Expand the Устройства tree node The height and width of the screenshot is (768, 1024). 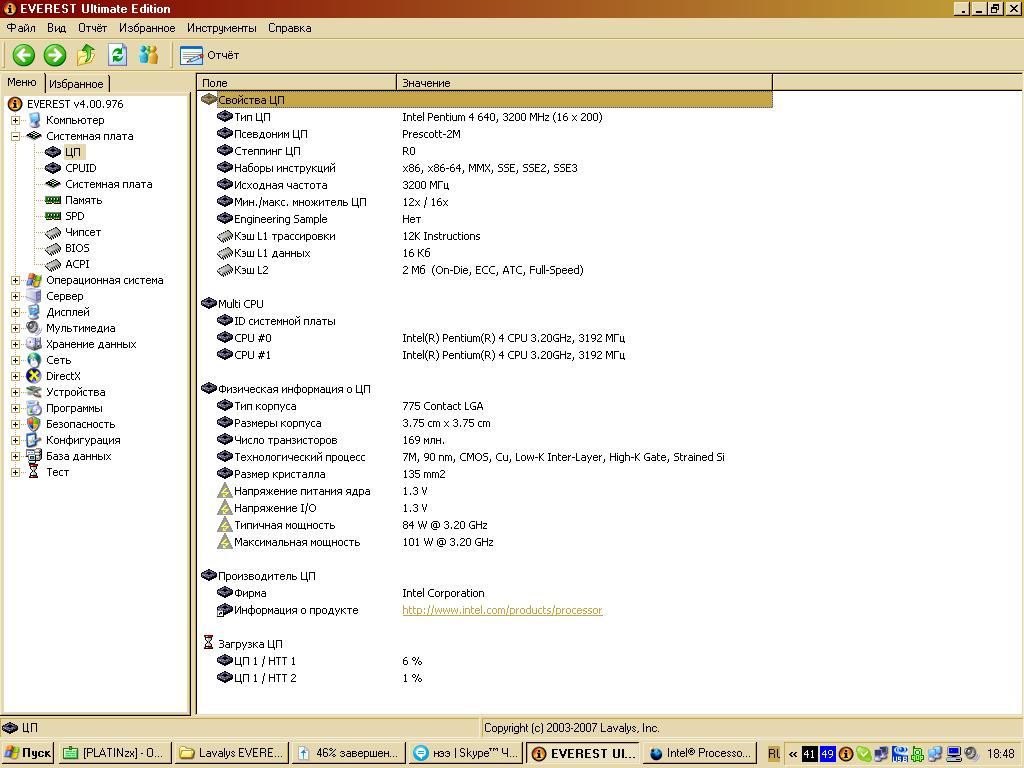pyautogui.click(x=15, y=392)
